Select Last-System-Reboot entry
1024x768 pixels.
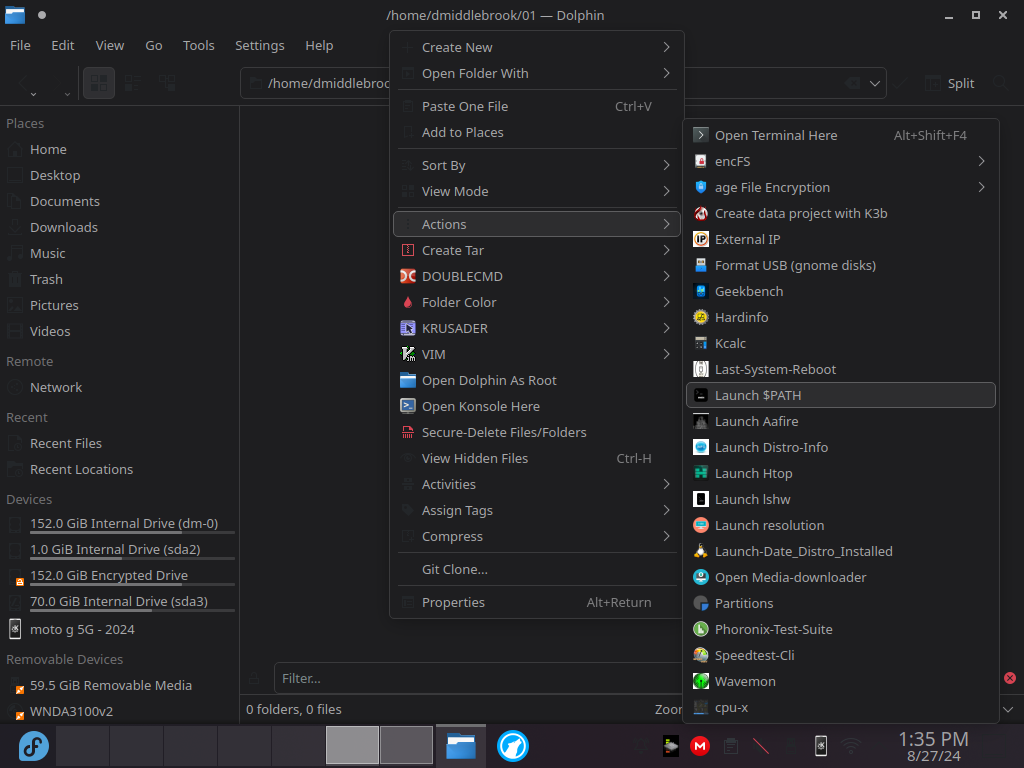click(840, 370)
